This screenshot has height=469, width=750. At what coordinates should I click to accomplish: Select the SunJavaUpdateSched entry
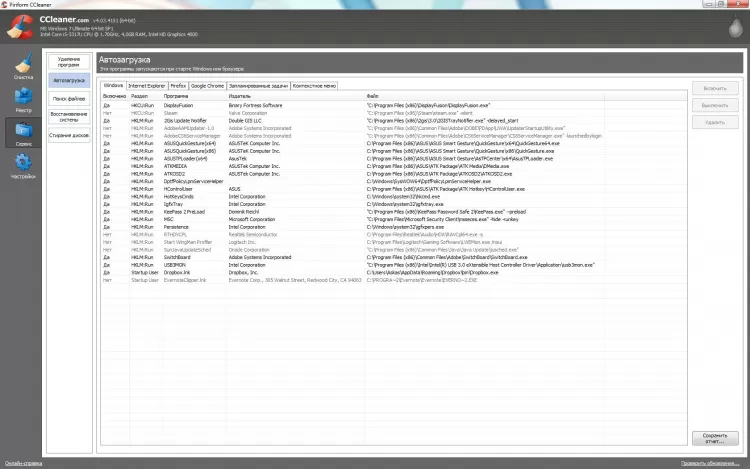pyautogui.click(x=394, y=250)
